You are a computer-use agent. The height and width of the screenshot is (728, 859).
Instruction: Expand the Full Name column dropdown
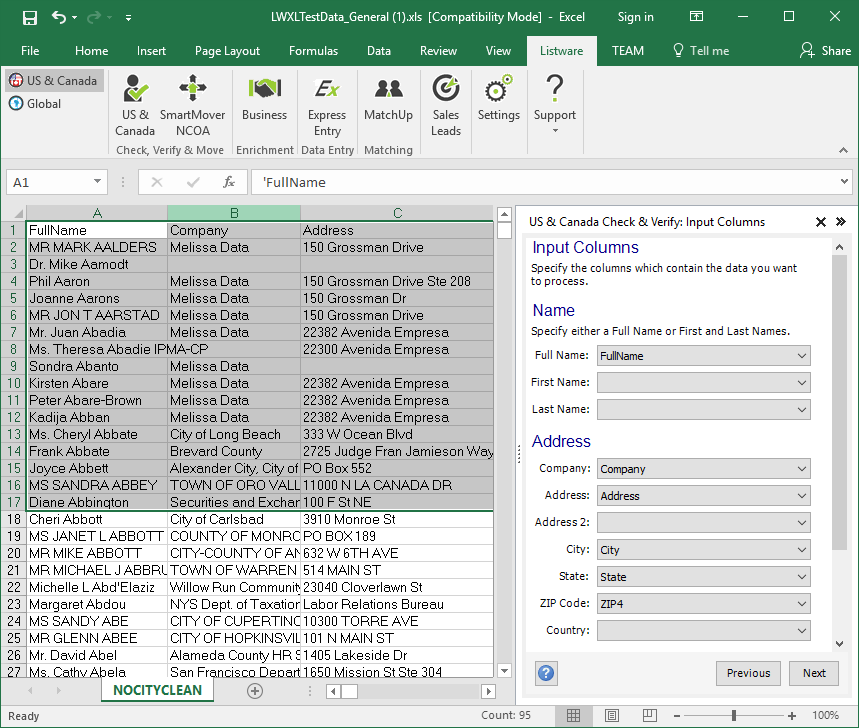(x=802, y=356)
